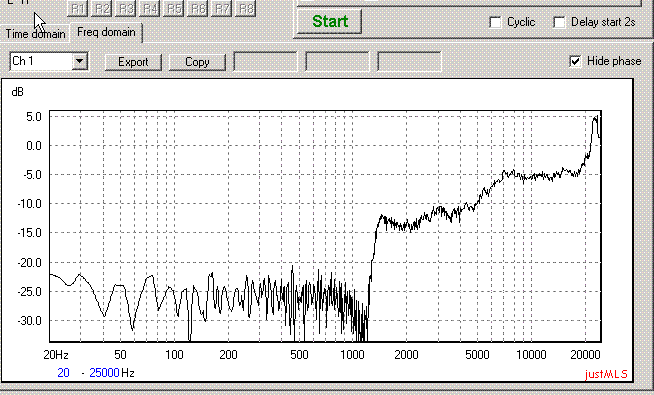Toggle the Delay start 2s checkbox
Screen dimensions: 654x395
559,22
